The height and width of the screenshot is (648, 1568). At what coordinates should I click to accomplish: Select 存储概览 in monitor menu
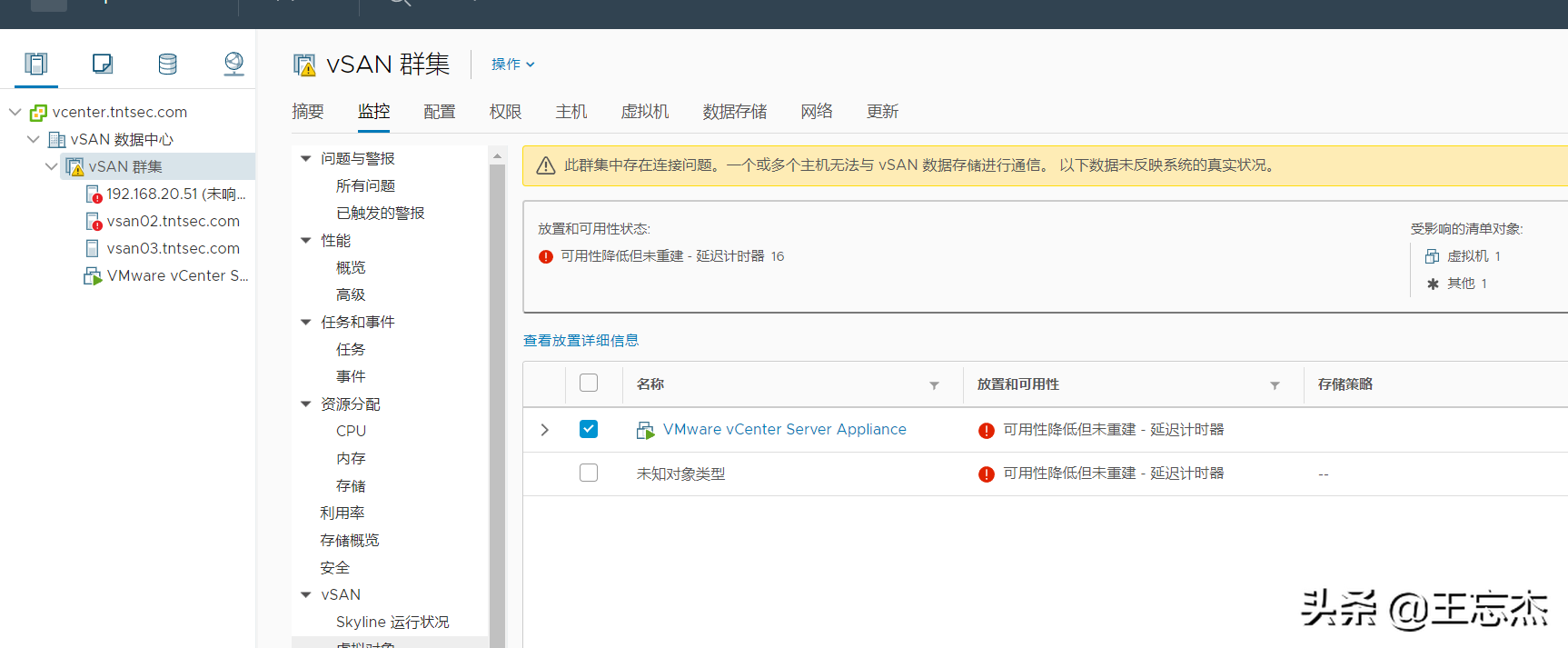pyautogui.click(x=350, y=540)
